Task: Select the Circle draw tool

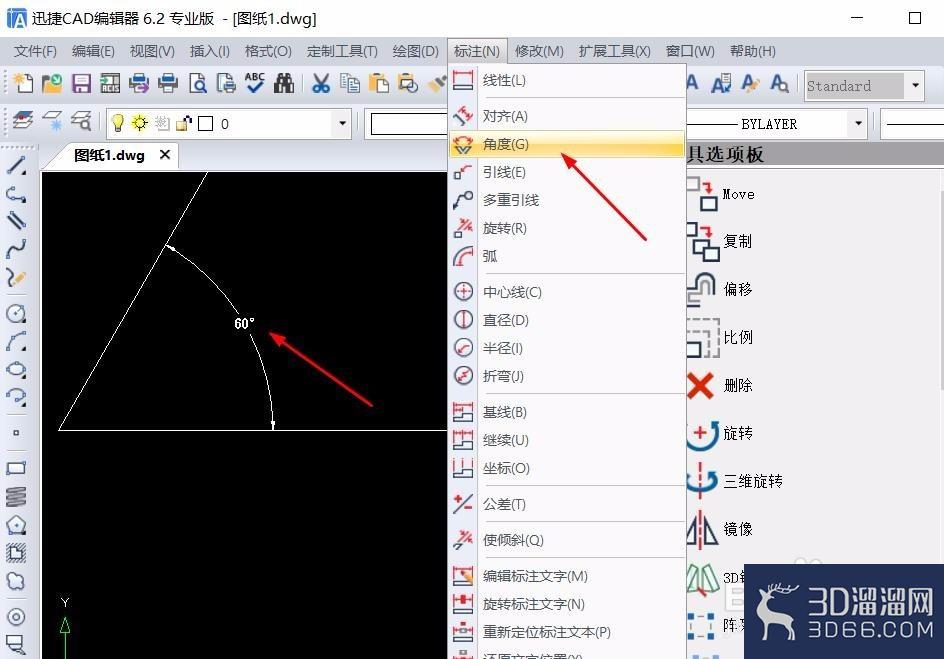Action: coord(16,313)
